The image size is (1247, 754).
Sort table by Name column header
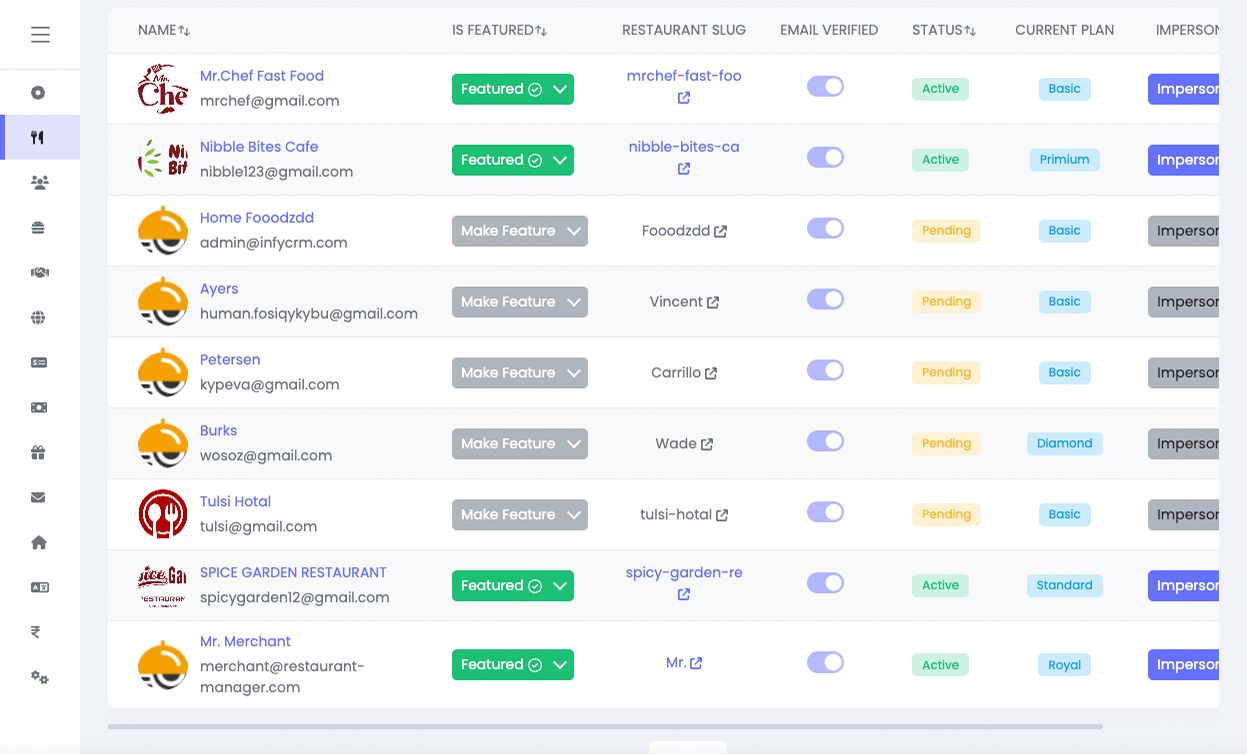tap(164, 31)
